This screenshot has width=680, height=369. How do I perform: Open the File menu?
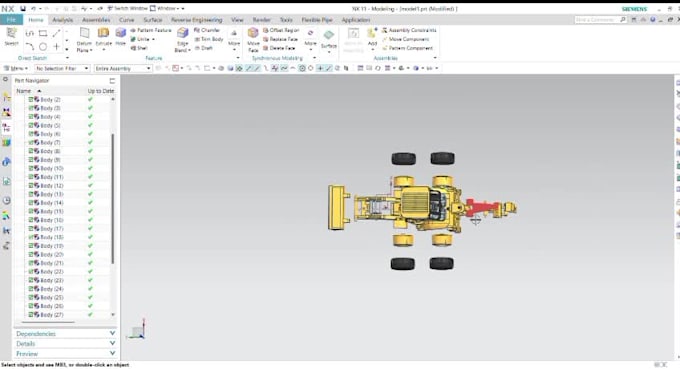(11, 20)
